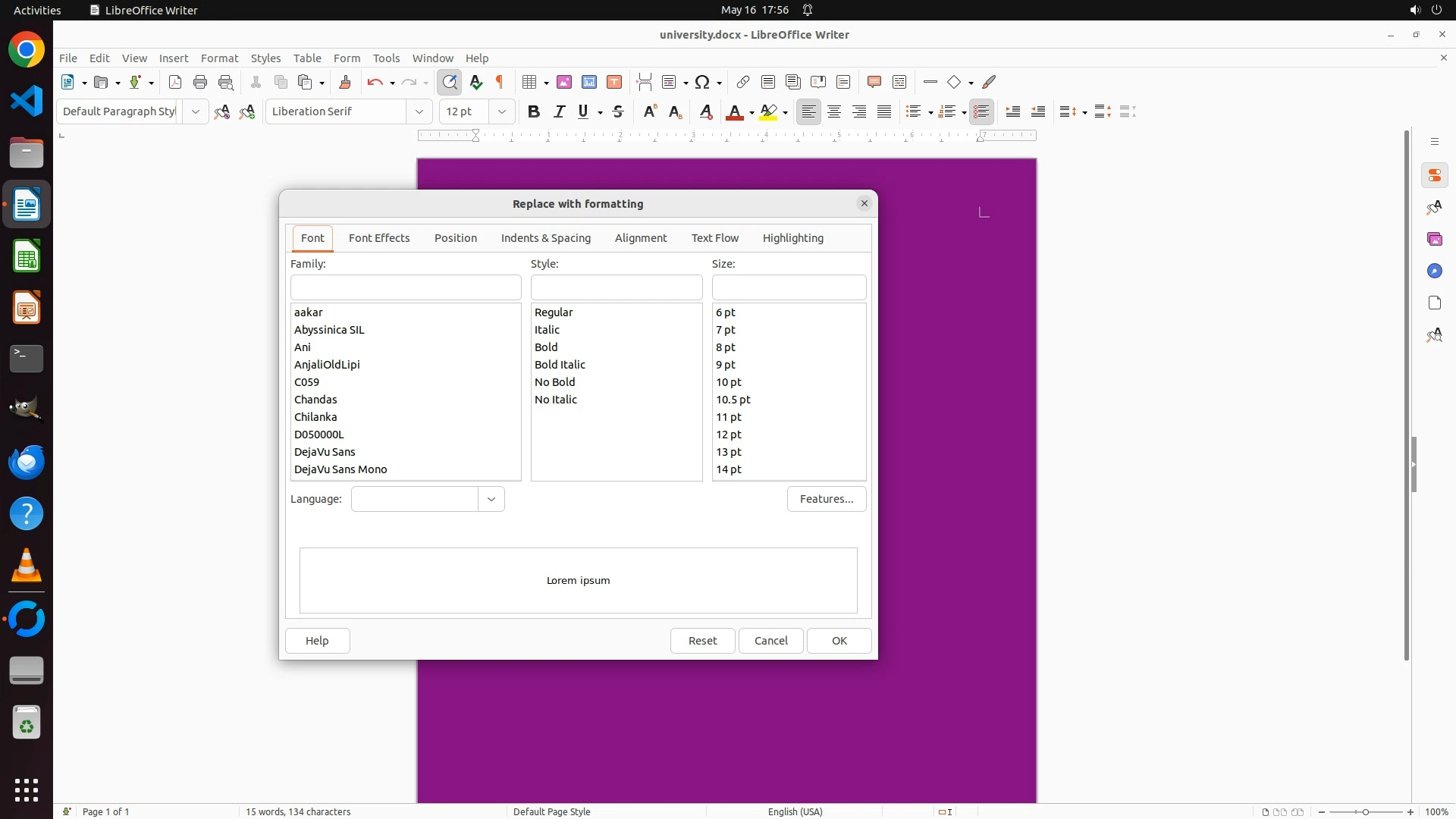Click the Features... button
Viewport: 1456px width, 819px height.
pyautogui.click(x=826, y=499)
